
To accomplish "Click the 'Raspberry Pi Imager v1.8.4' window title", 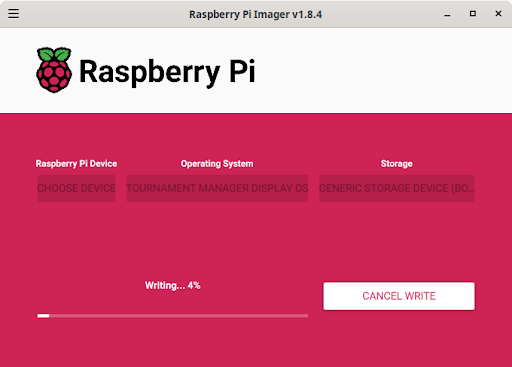I will pyautogui.click(x=256, y=14).
